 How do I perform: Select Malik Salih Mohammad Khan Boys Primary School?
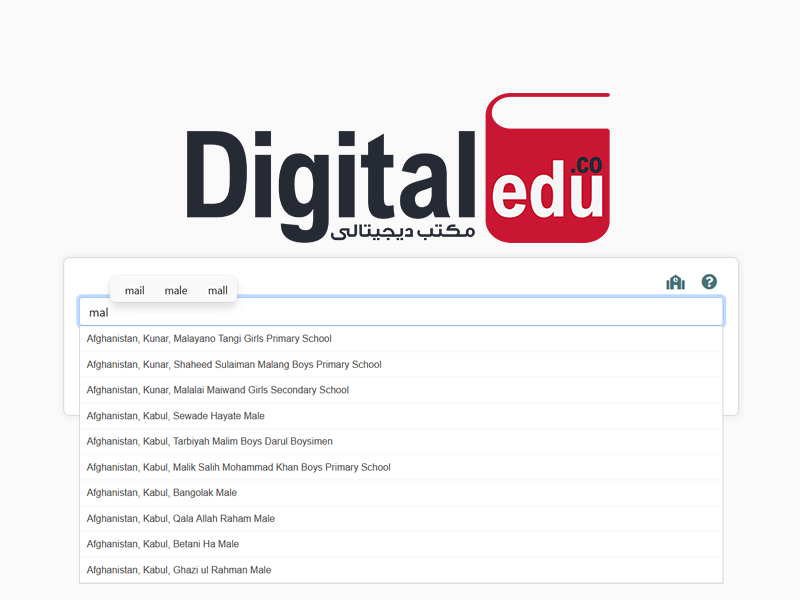401,467
